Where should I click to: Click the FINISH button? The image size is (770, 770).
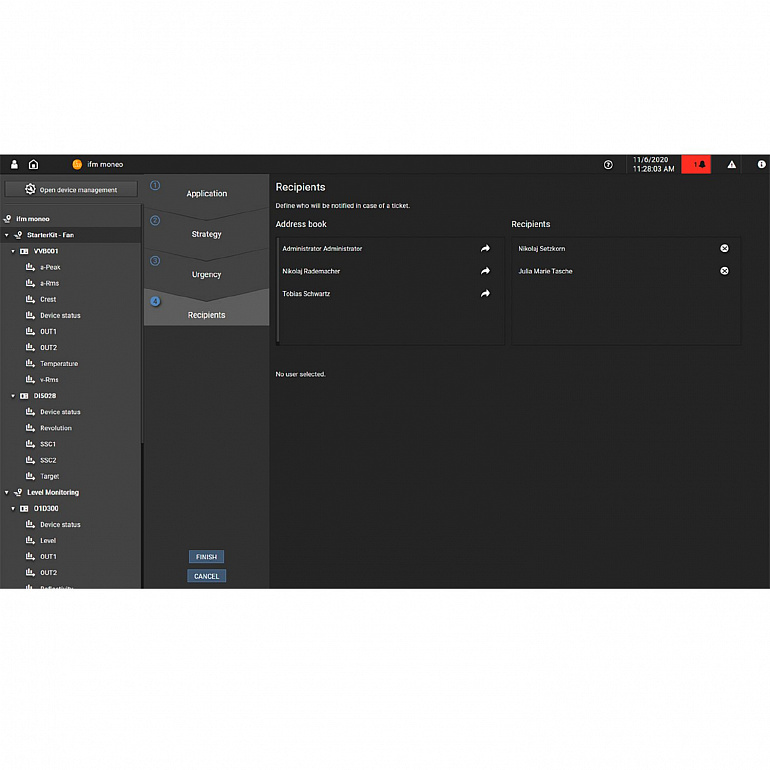point(206,556)
